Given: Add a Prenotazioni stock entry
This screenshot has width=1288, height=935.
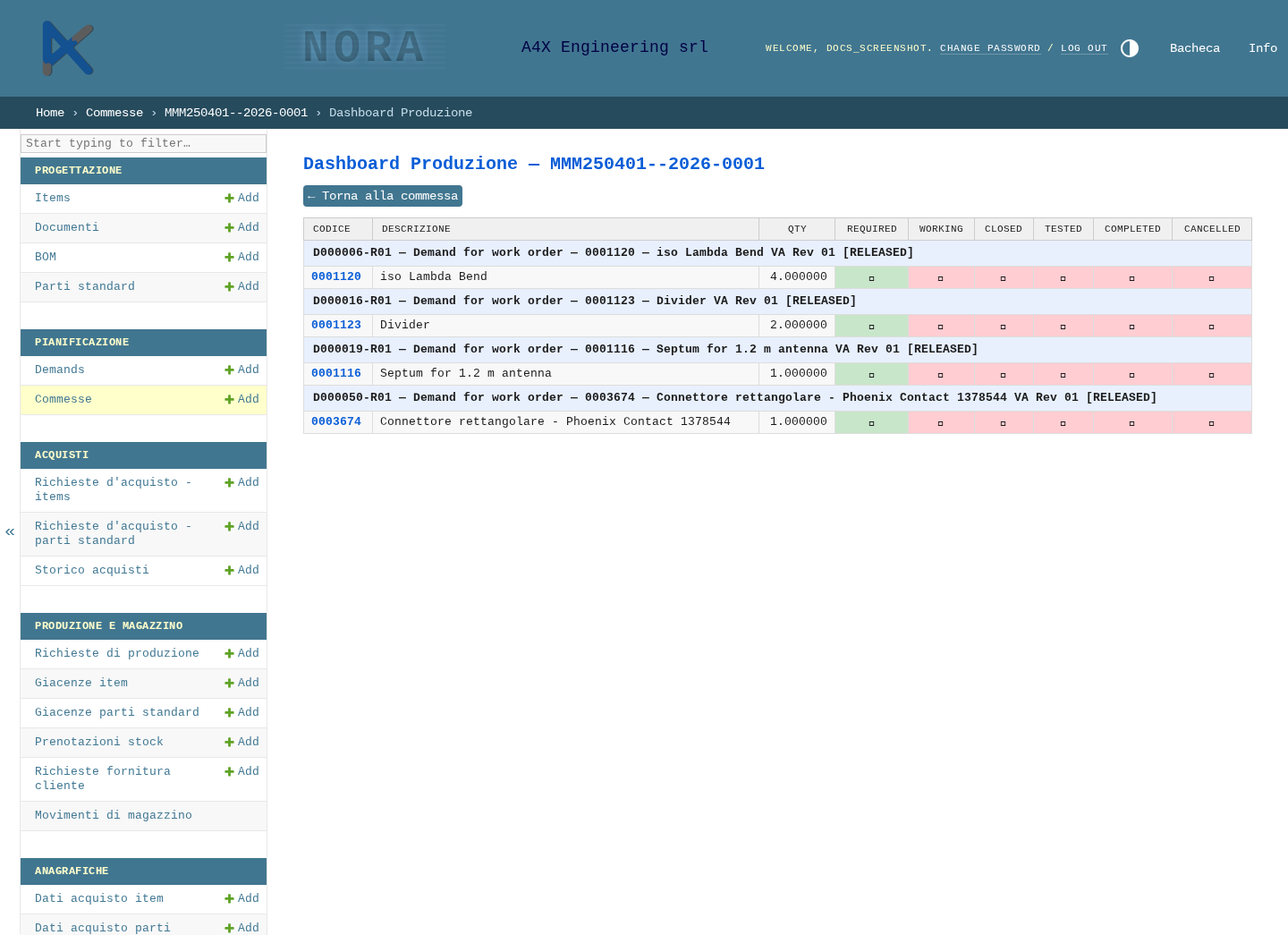Looking at the screenshot, I should [241, 742].
